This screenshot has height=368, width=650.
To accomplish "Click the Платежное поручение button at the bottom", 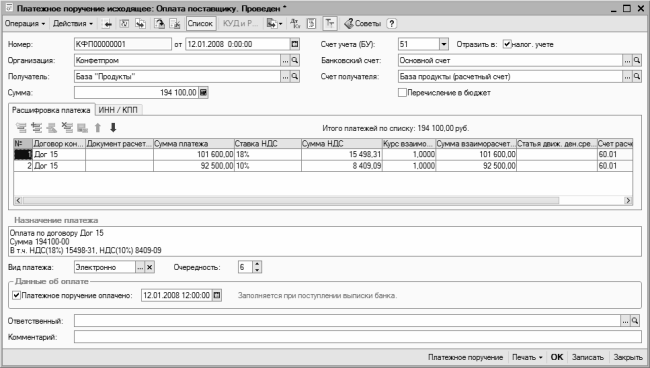I will 466,357.
